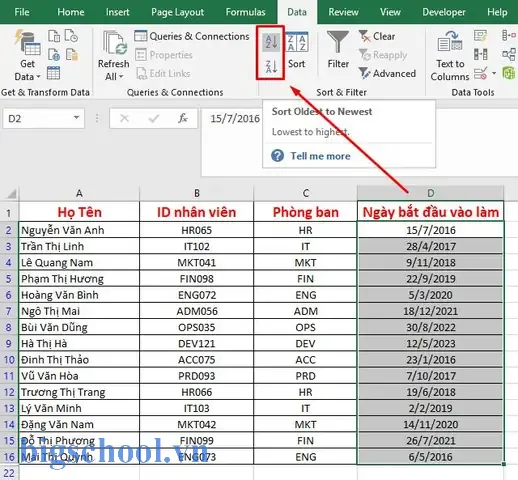Open the Data Validation dropdown arrow
This screenshot has width=518, height=480.
[x=494, y=73]
